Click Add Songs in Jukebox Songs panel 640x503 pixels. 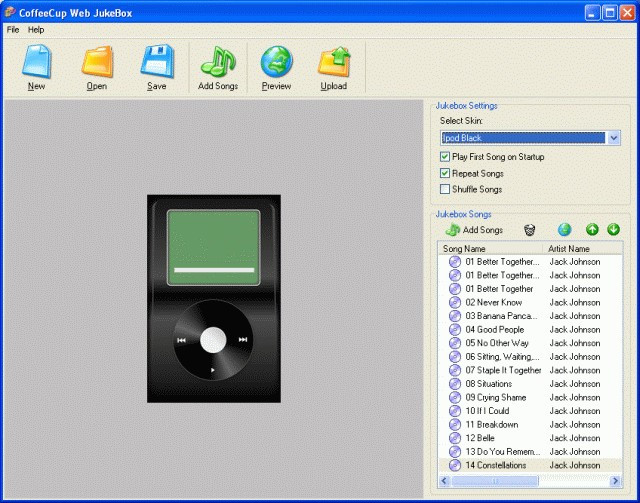[473, 230]
